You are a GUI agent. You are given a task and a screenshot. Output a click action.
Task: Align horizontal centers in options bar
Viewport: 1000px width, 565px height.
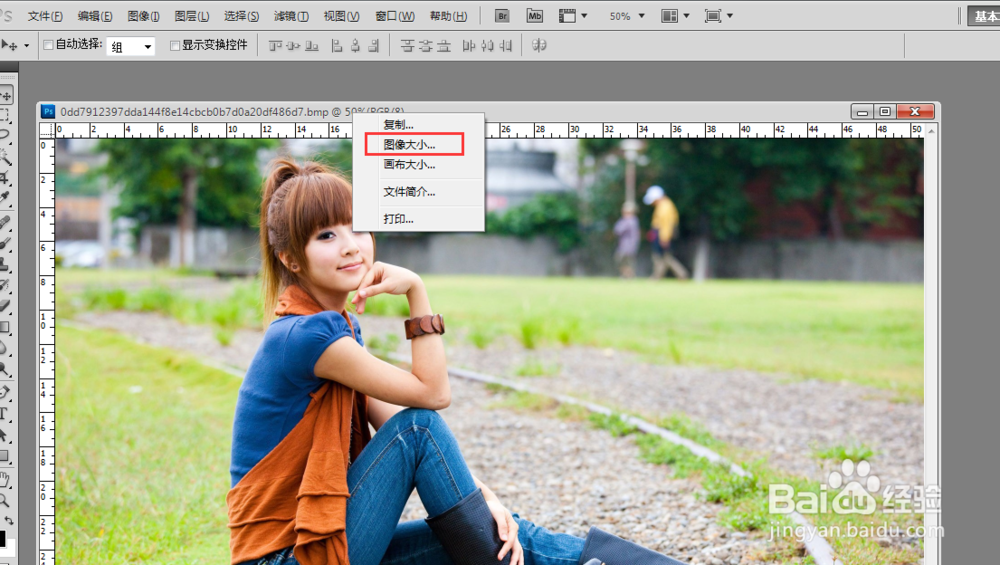(355, 46)
